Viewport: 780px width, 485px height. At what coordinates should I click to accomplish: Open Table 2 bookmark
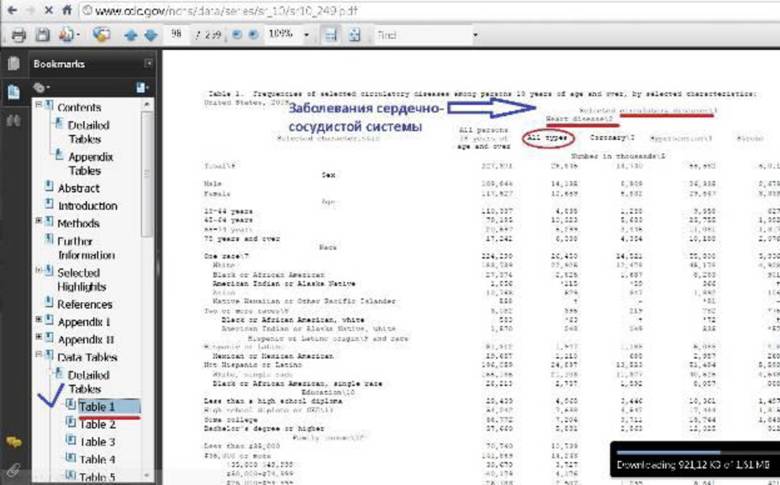click(x=98, y=424)
